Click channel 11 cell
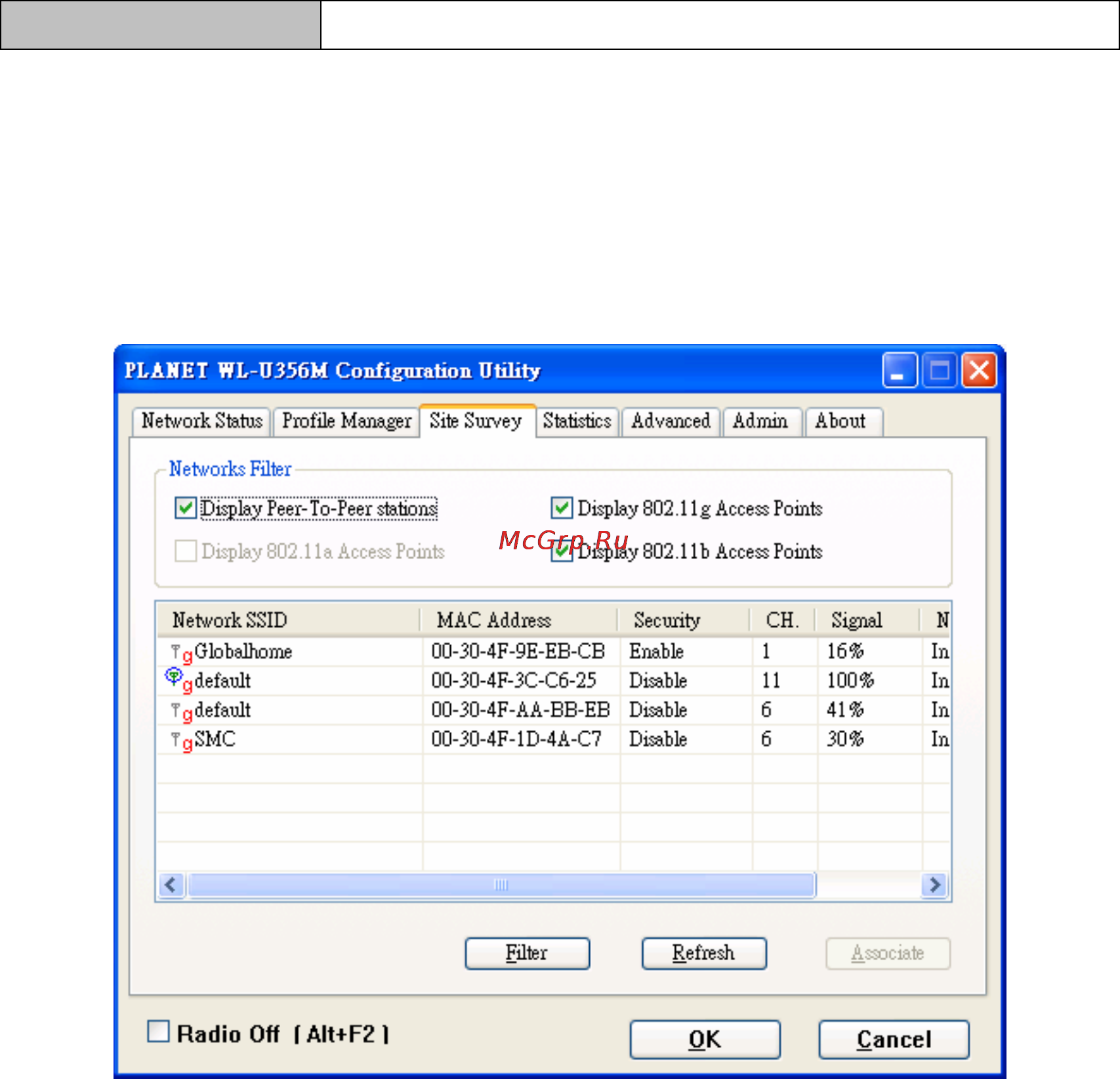The image size is (1120, 1079). [x=771, y=681]
